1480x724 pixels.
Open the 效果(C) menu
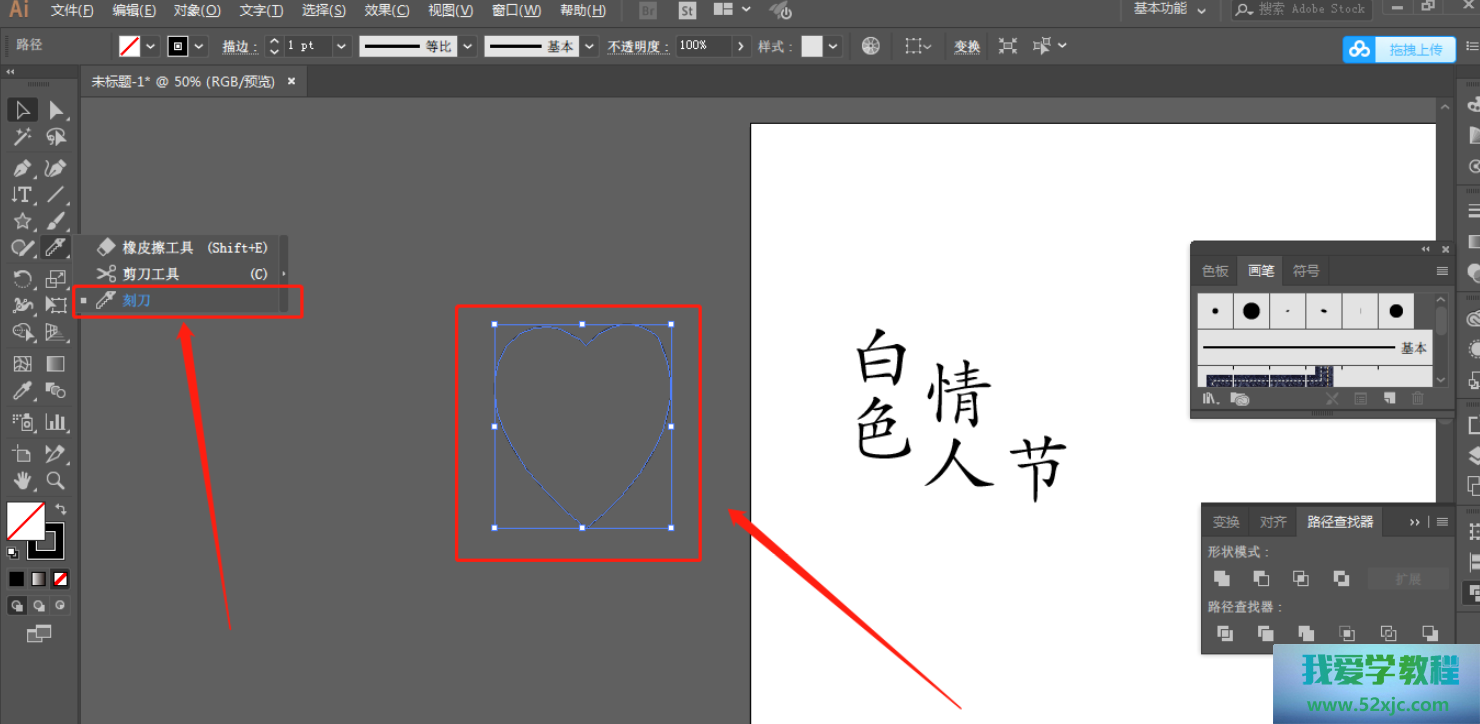(387, 10)
